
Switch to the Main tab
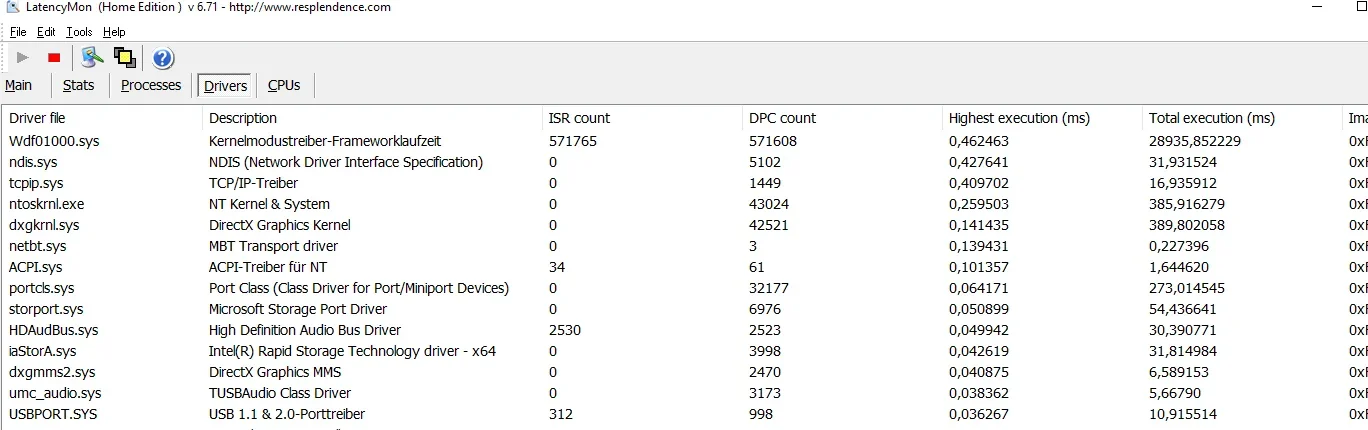[x=19, y=86]
